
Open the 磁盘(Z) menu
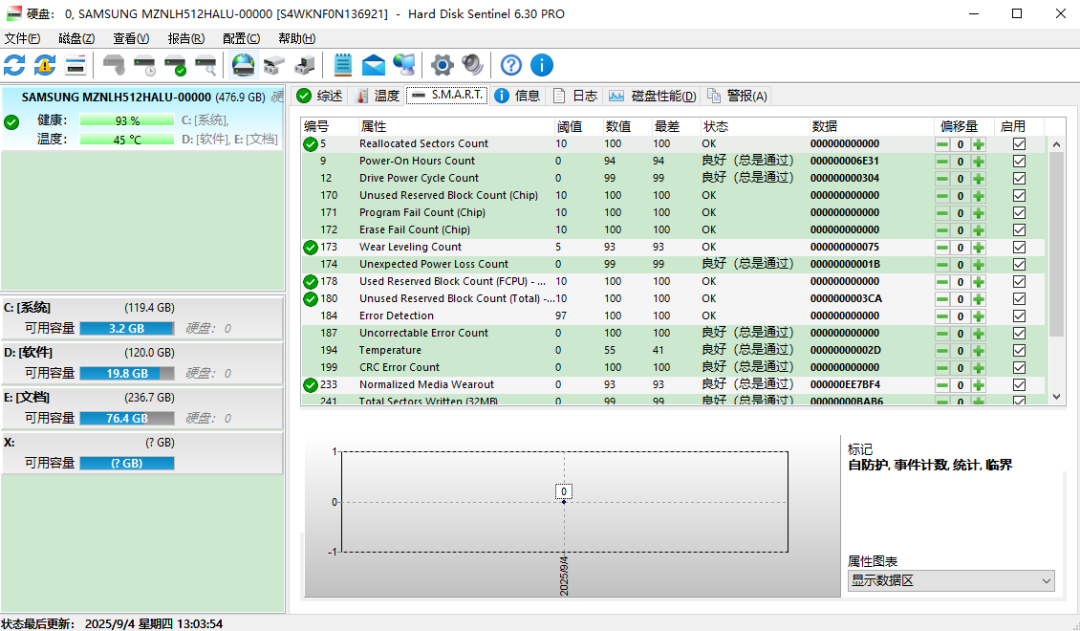[x=76, y=38]
